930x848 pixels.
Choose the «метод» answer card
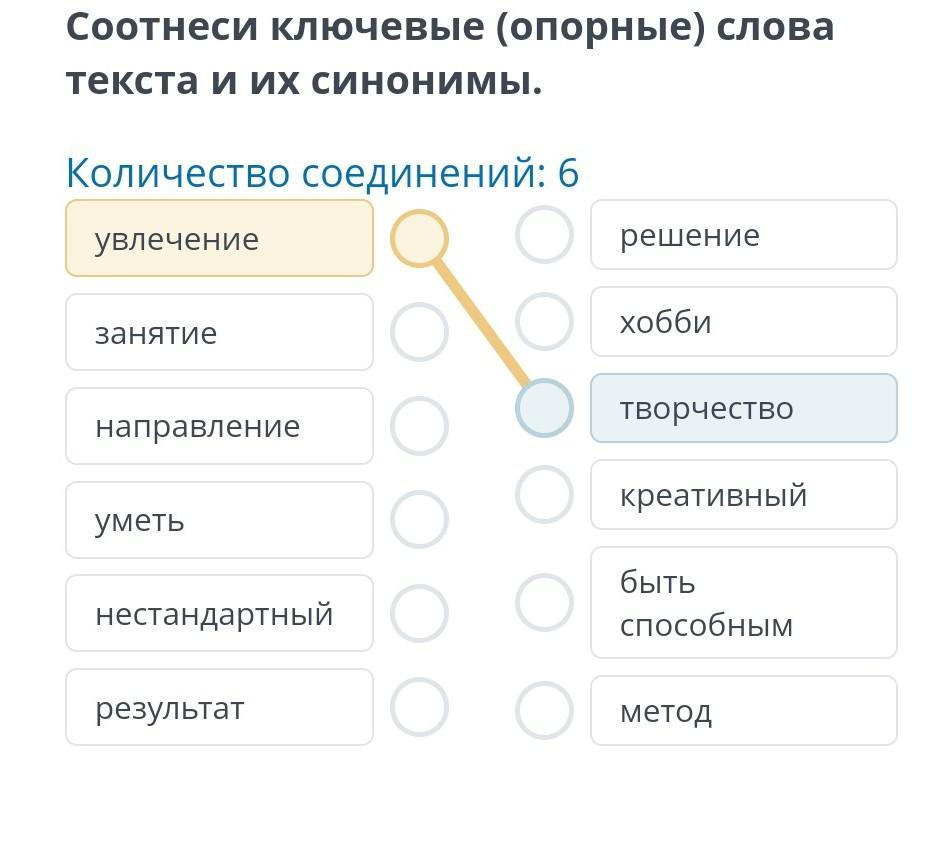pyautogui.click(x=743, y=710)
